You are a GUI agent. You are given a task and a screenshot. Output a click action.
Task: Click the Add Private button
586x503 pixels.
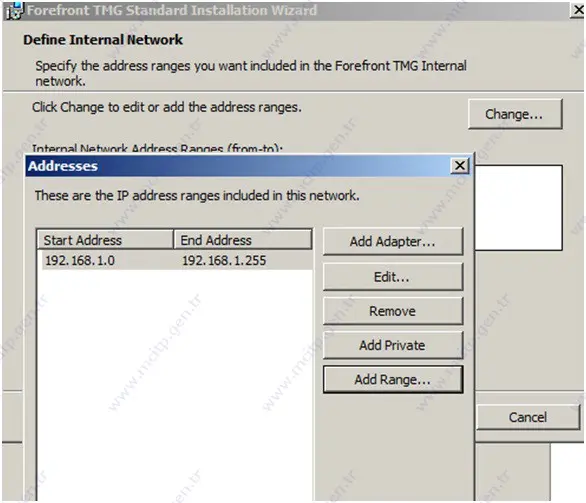pos(393,345)
